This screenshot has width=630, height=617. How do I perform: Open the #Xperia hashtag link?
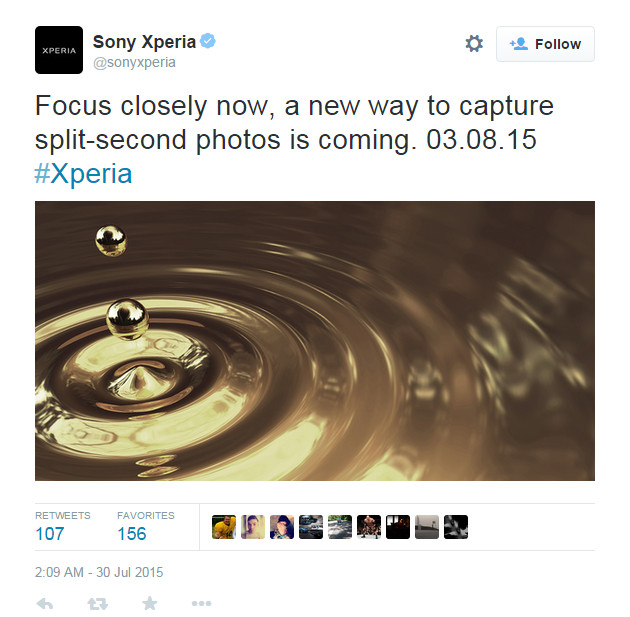click(x=83, y=174)
